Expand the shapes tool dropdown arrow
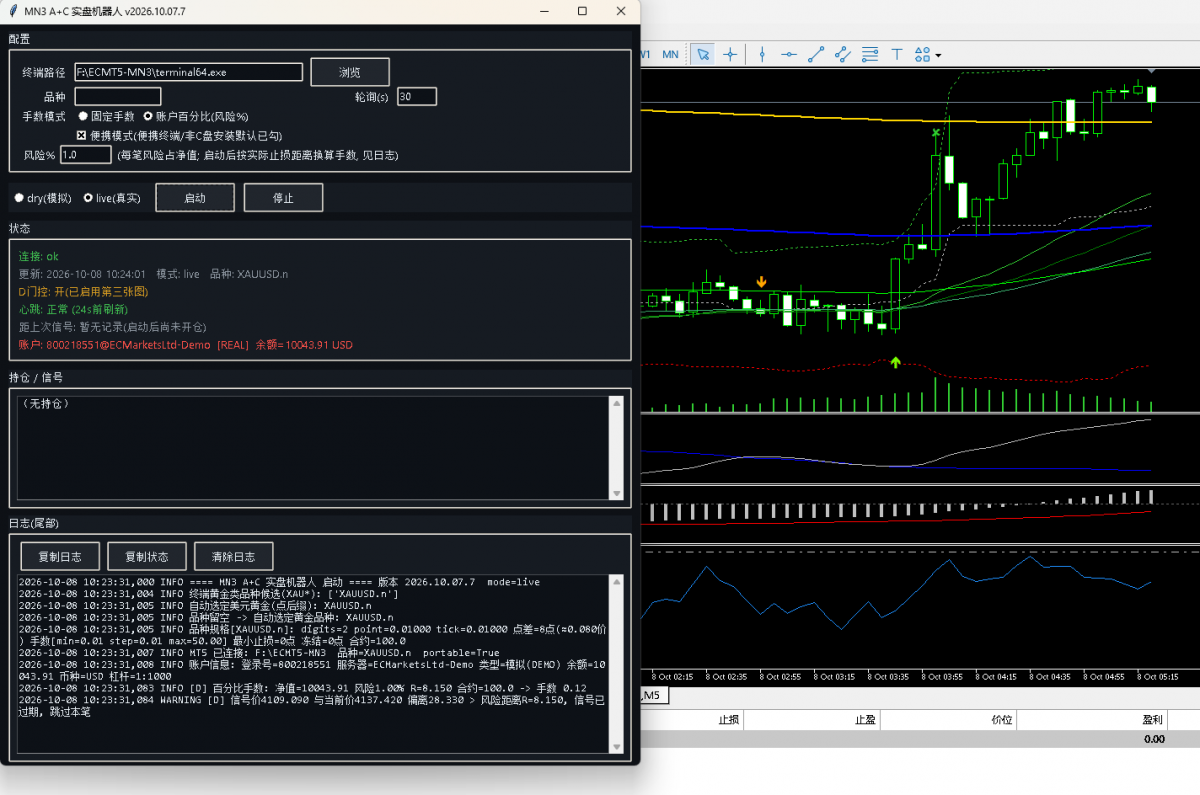This screenshot has width=1200, height=795. (938, 55)
